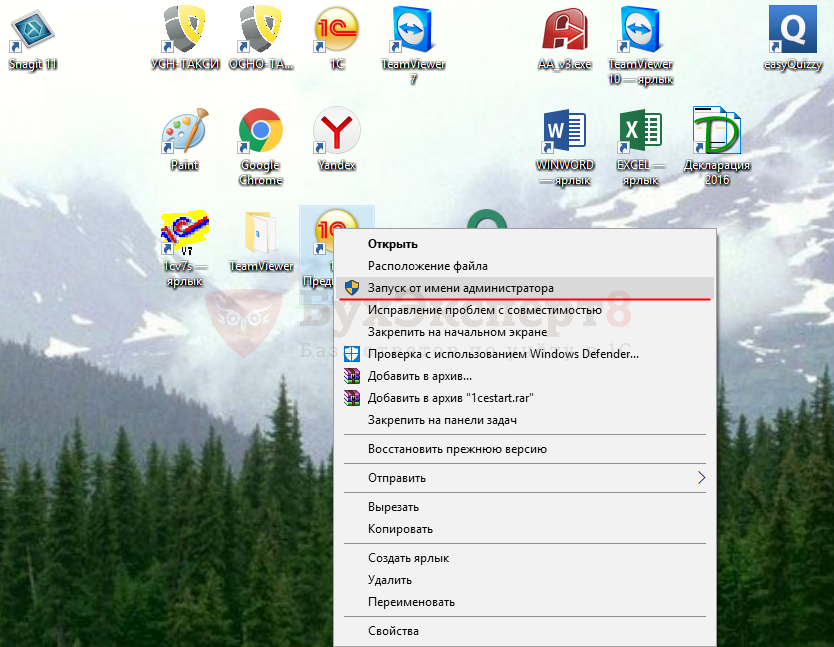Select the Paint desktop shortcut
Screen dimensions: 834x647
pyautogui.click(x=185, y=139)
